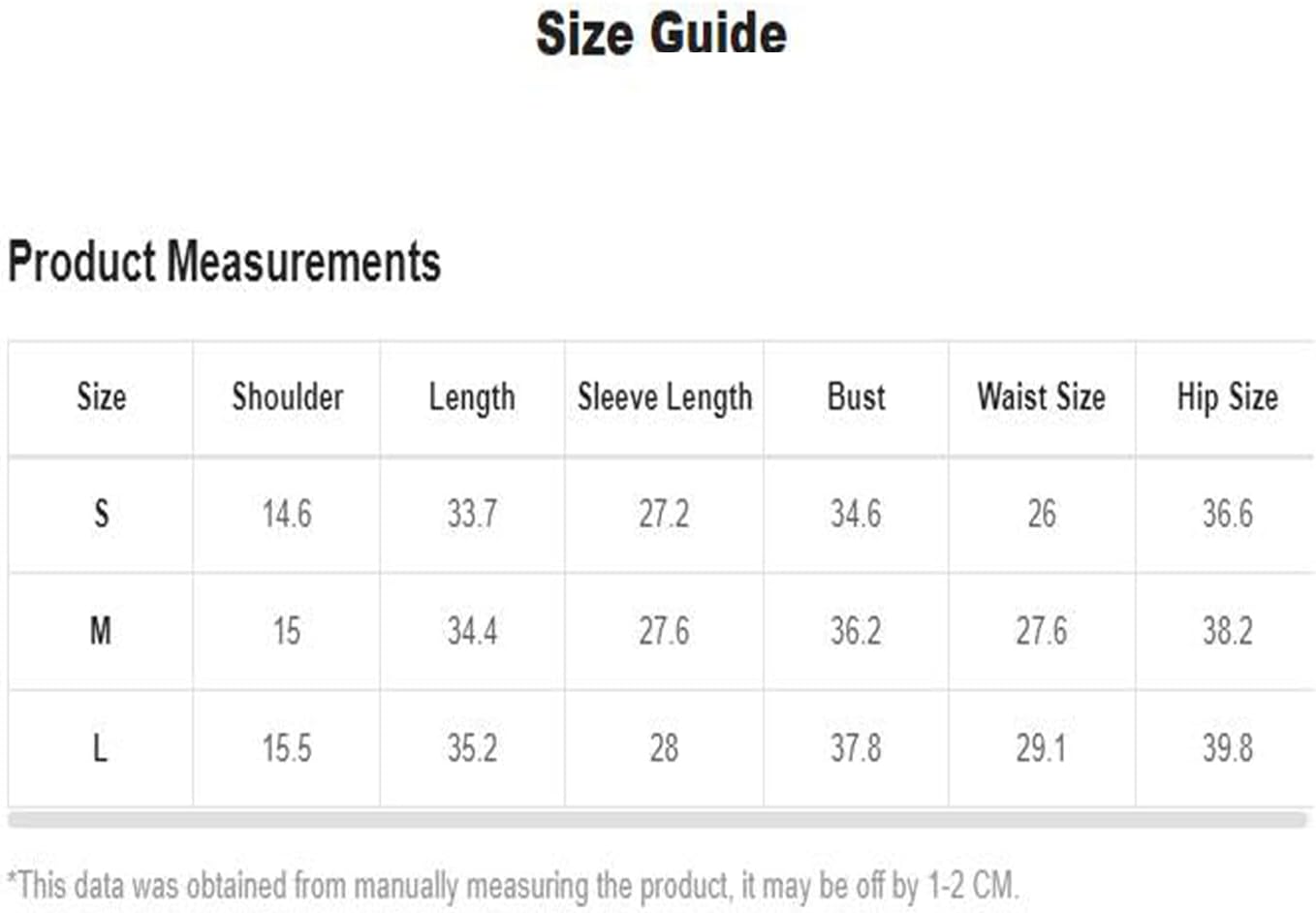Click bust value 36.2 for size M
This screenshot has height=913, width=1316.
(856, 631)
